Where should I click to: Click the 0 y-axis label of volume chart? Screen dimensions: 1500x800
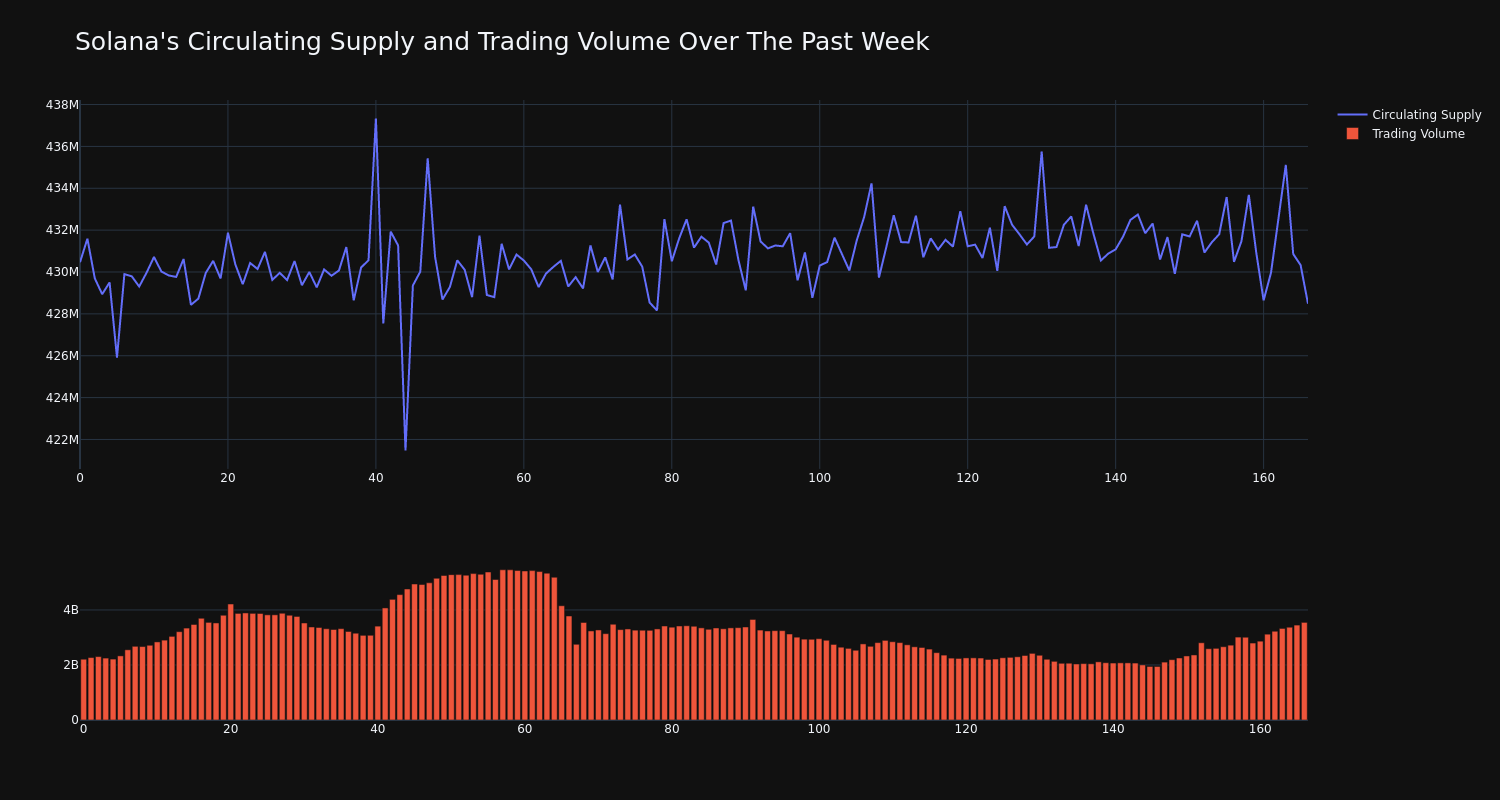tap(75, 720)
